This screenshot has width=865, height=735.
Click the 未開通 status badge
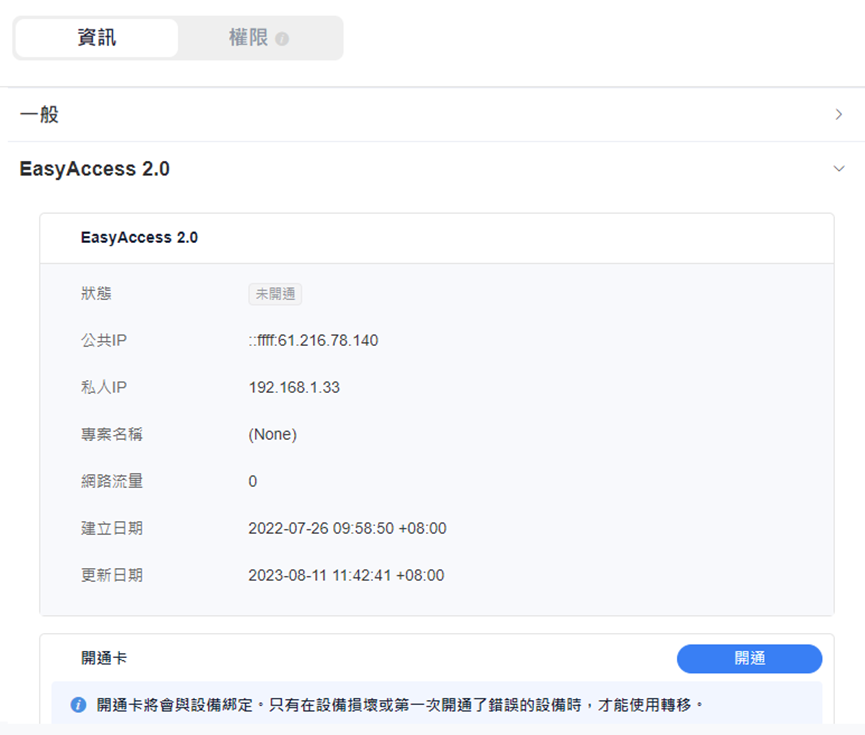pyautogui.click(x=275, y=294)
